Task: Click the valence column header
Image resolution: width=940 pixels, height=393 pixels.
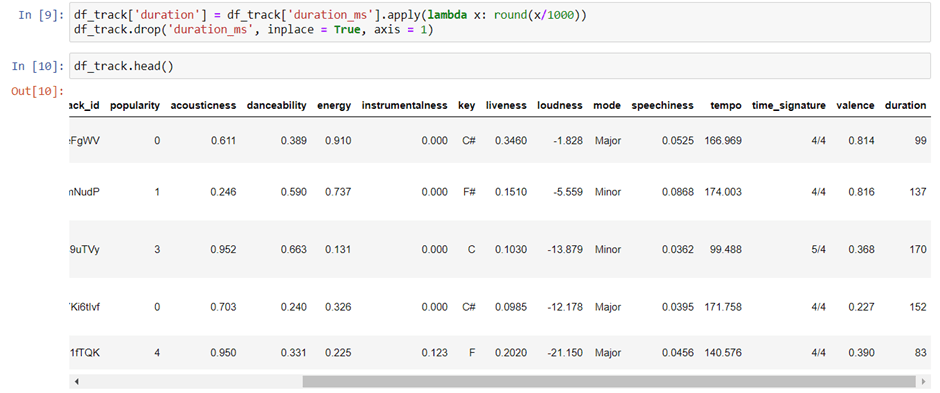Action: 855,105
